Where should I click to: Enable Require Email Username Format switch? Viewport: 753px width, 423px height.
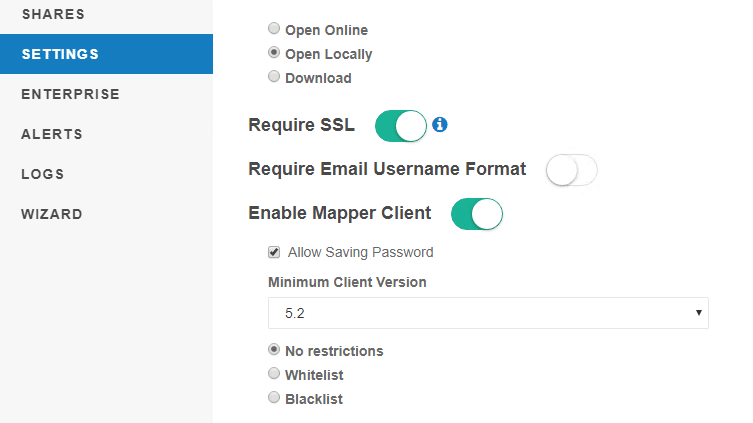571,170
